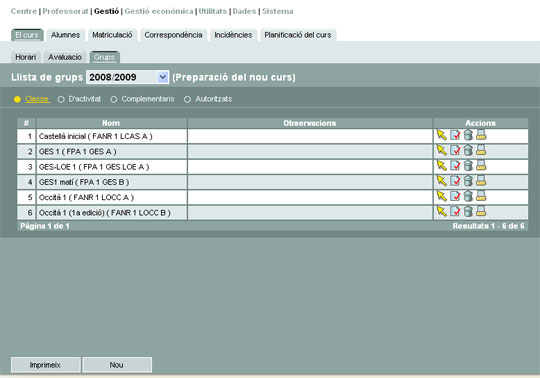The width and height of the screenshot is (540, 378).
Task: Go to the Incidències tab
Action: [x=233, y=35]
